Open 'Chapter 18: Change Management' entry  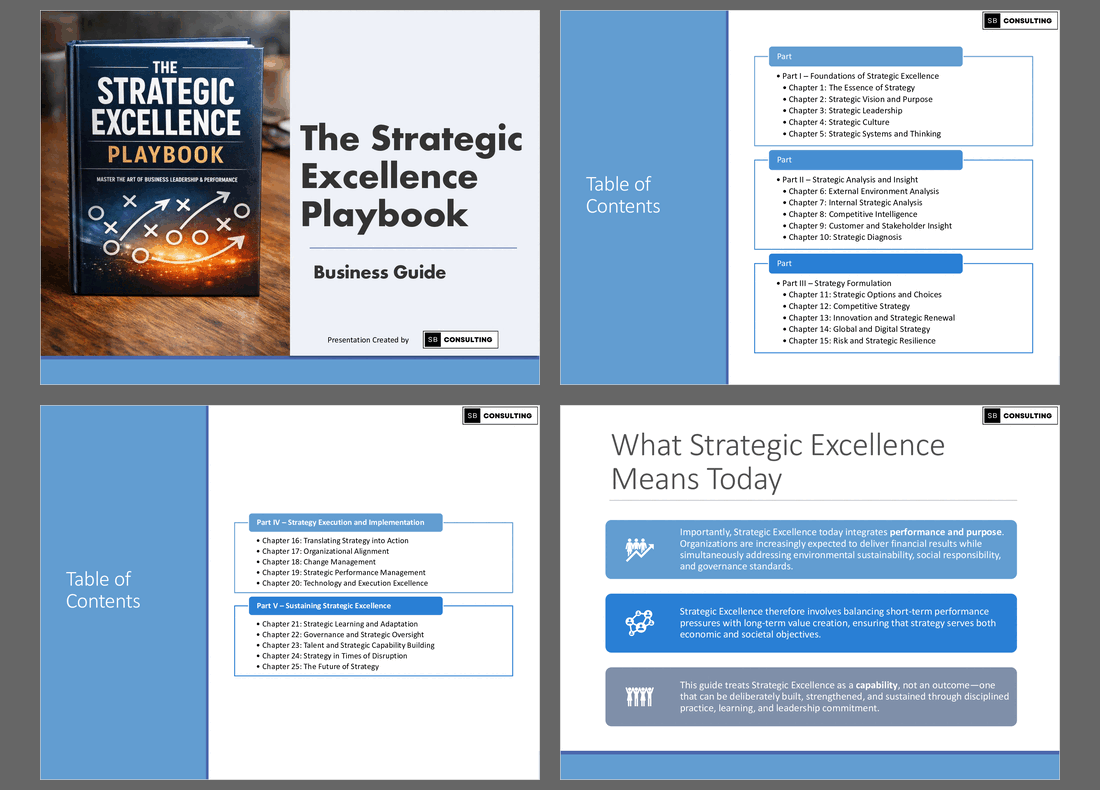[319, 562]
